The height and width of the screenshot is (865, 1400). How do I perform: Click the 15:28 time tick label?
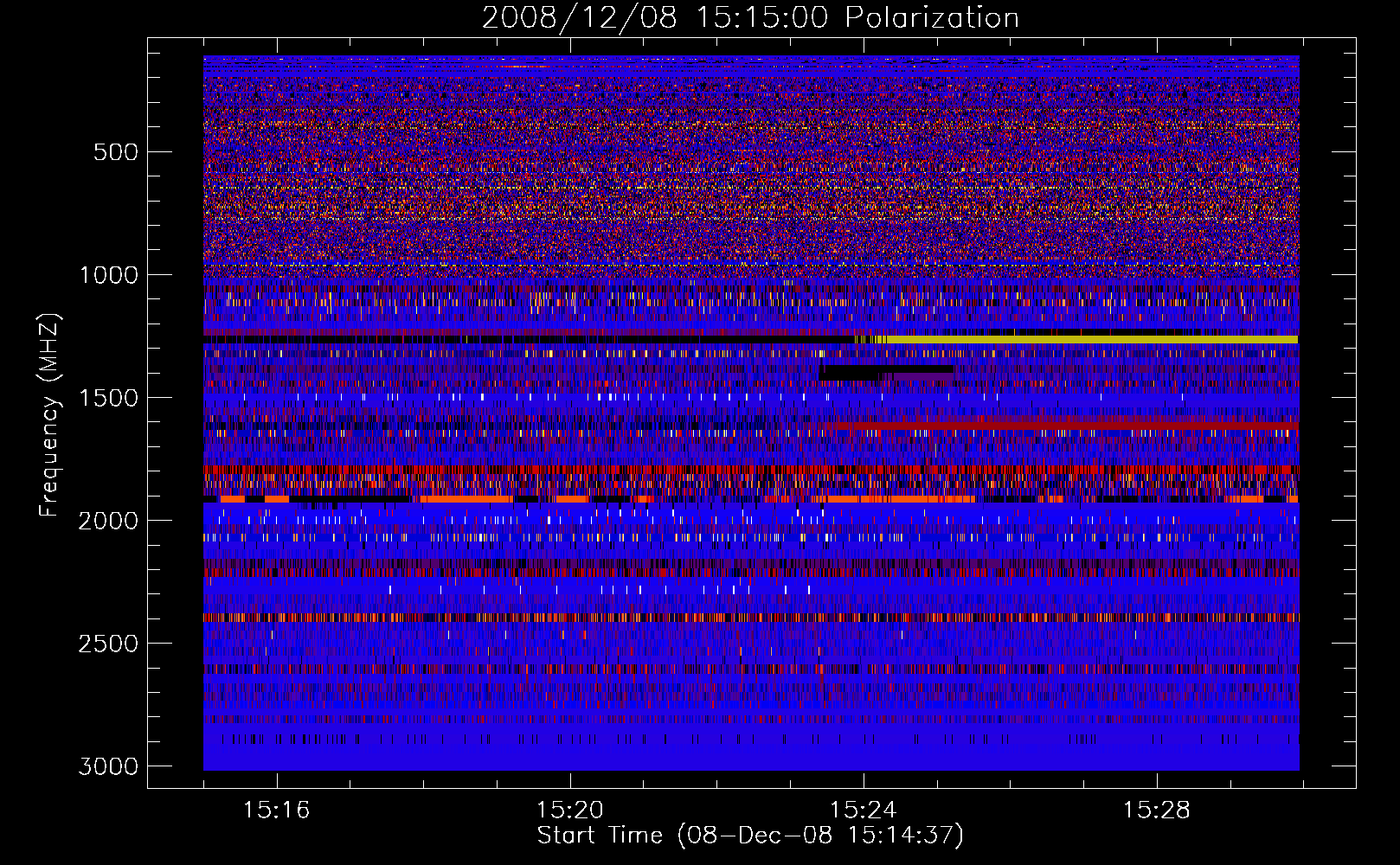[1156, 811]
